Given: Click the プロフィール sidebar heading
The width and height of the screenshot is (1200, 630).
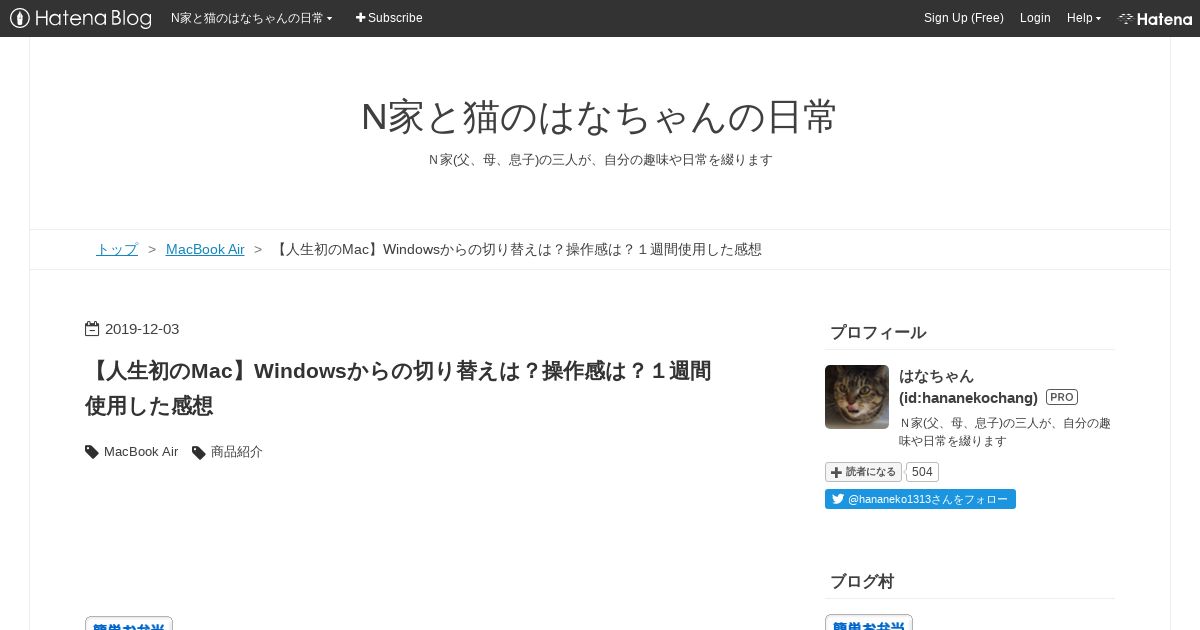Looking at the screenshot, I should click(x=878, y=333).
